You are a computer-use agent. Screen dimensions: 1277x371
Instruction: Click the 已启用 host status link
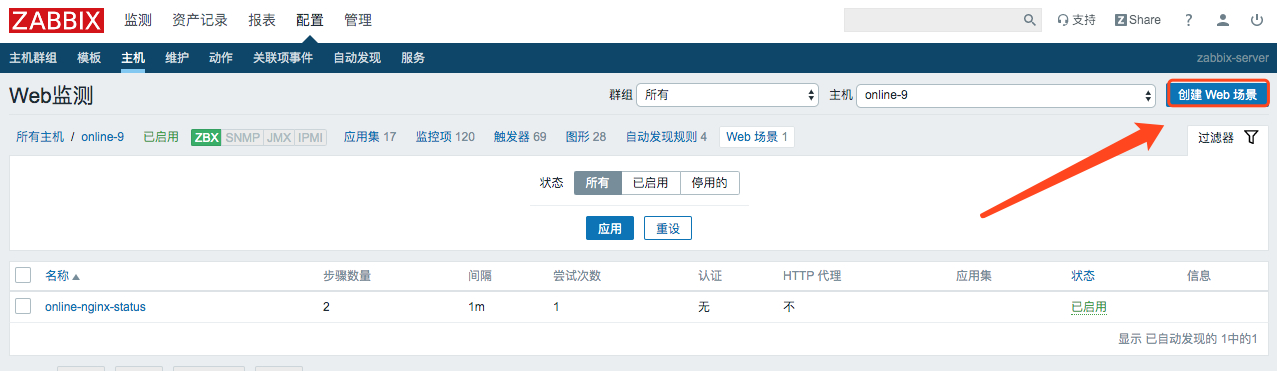161,137
